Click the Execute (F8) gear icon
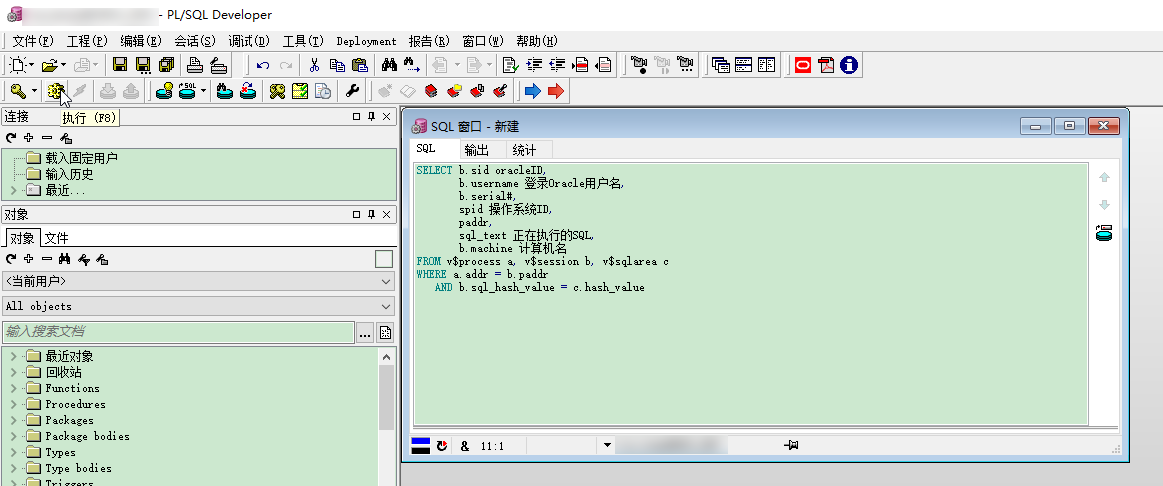The width and height of the screenshot is (1163, 486). coord(56,91)
